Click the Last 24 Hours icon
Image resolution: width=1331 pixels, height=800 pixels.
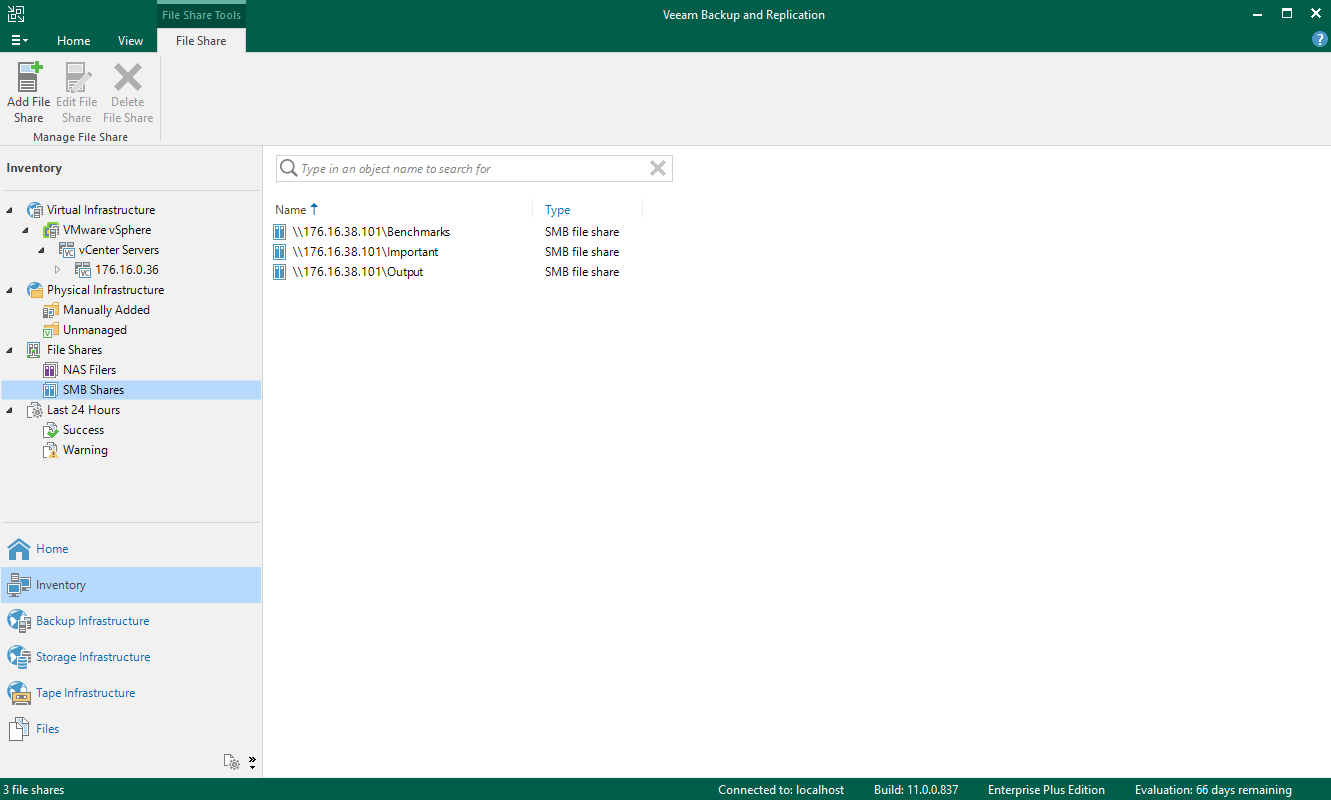tap(35, 410)
